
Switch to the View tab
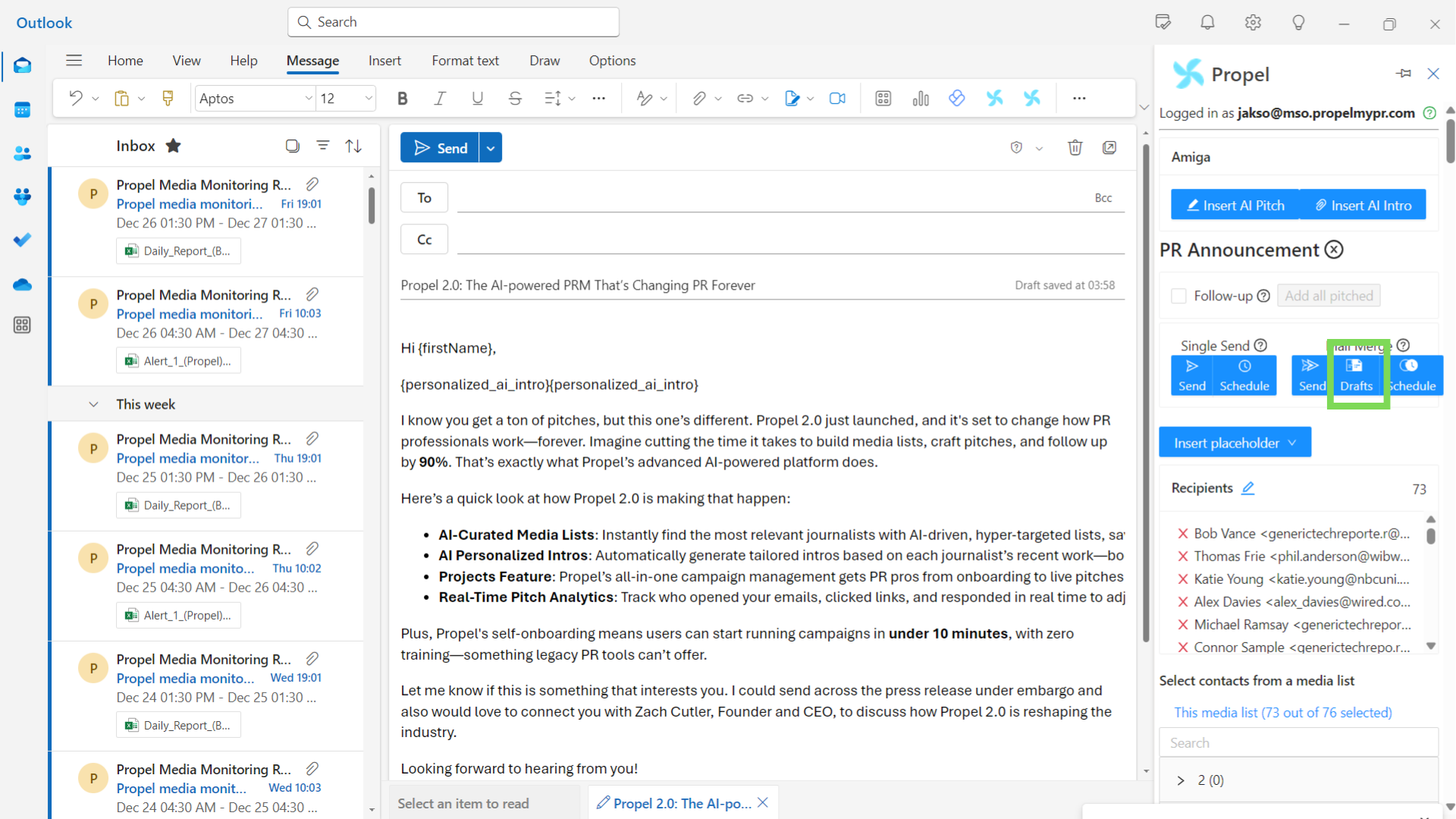187,61
